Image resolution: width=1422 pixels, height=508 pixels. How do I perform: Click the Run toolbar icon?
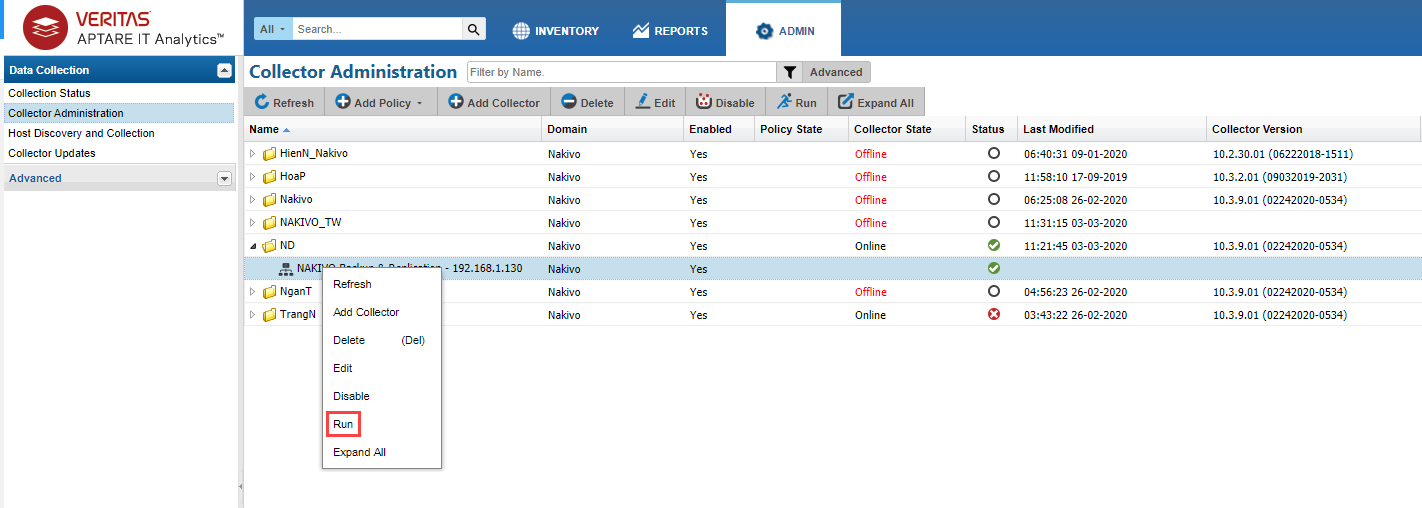[784, 102]
